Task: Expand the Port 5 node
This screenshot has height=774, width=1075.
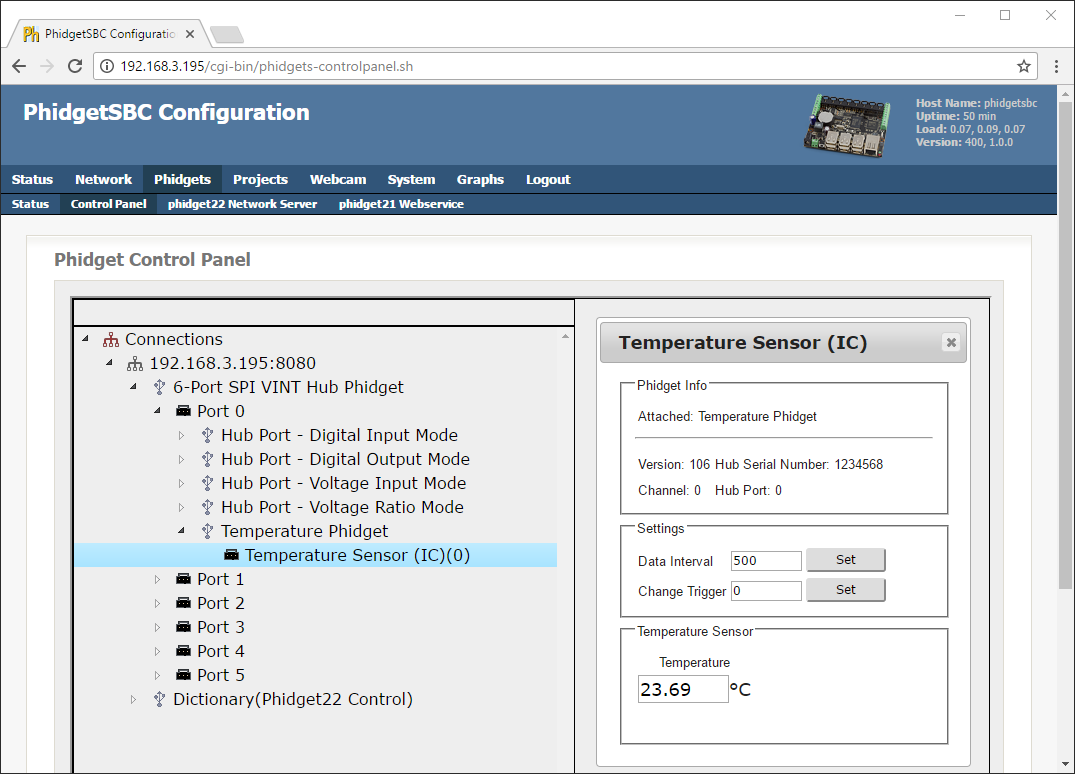Action: (158, 675)
